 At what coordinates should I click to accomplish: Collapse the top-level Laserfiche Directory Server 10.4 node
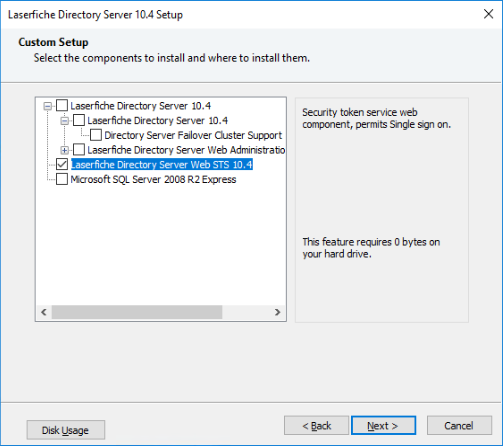pos(48,106)
